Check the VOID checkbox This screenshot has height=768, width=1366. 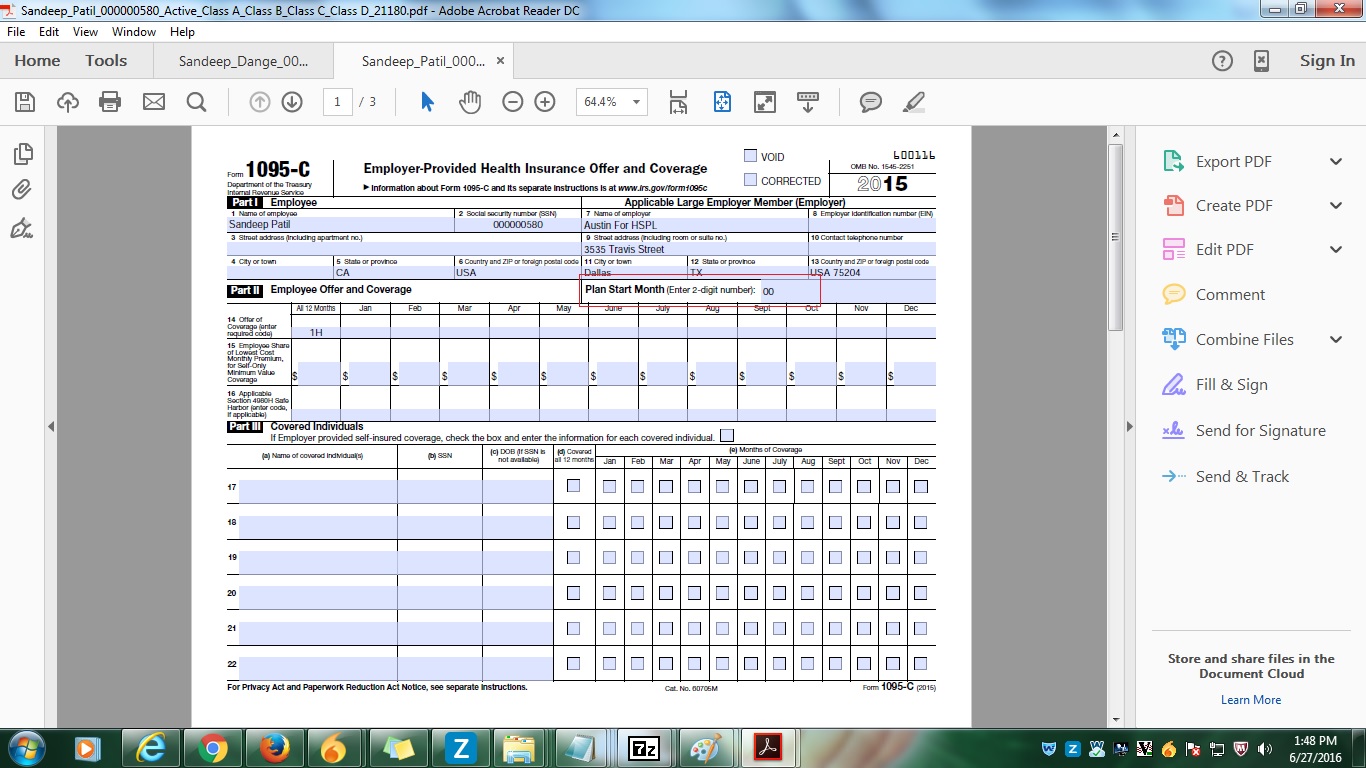[x=751, y=156]
